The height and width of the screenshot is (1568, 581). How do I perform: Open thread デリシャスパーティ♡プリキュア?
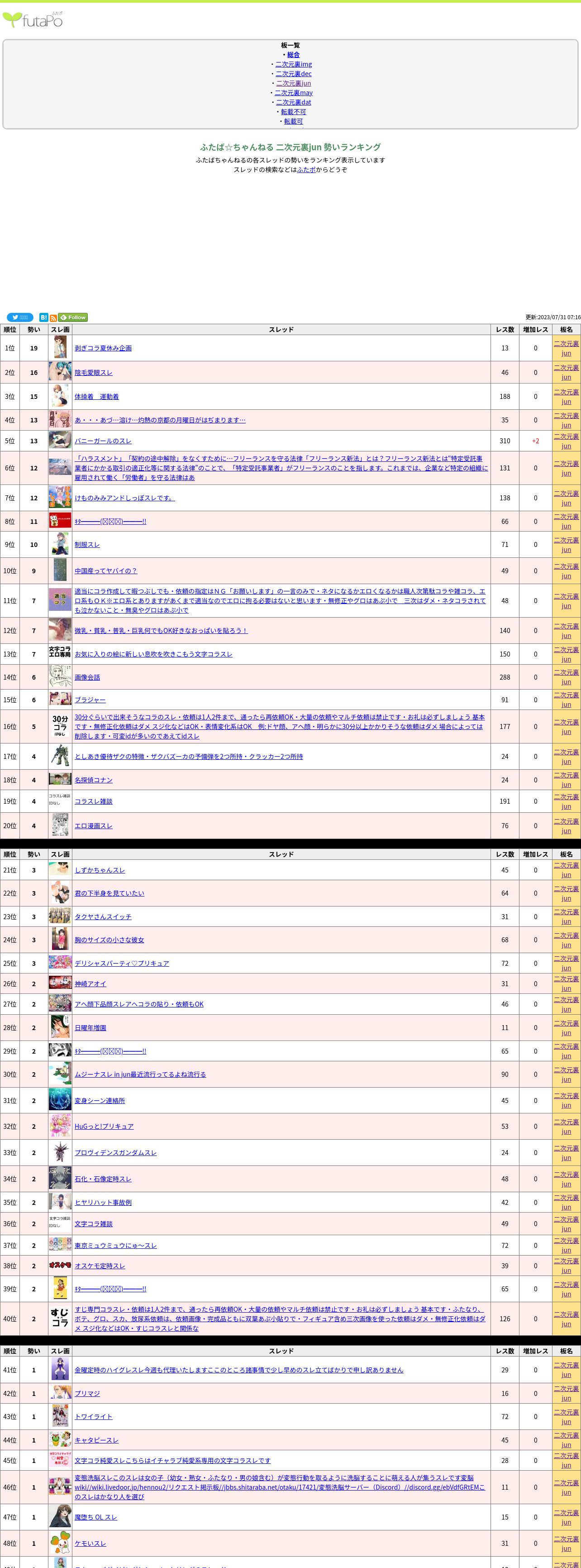(x=122, y=964)
